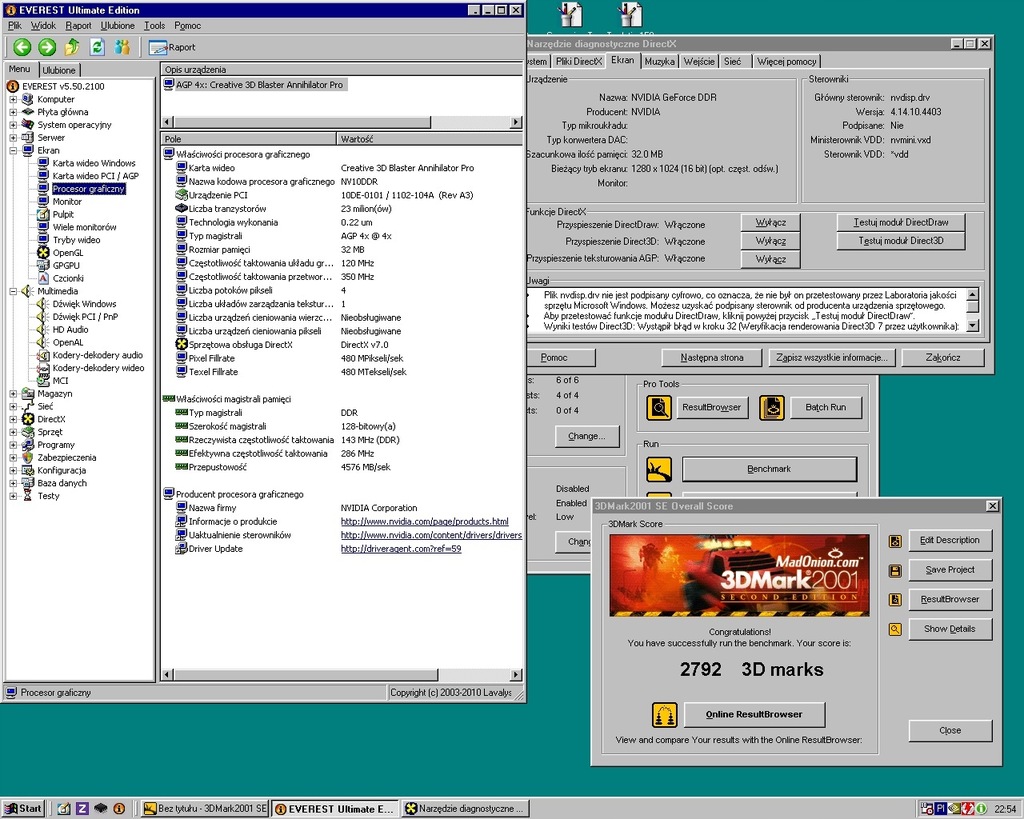Click the green Forward arrow in EVEREST toolbar
The width and height of the screenshot is (1024, 819).
47,47
